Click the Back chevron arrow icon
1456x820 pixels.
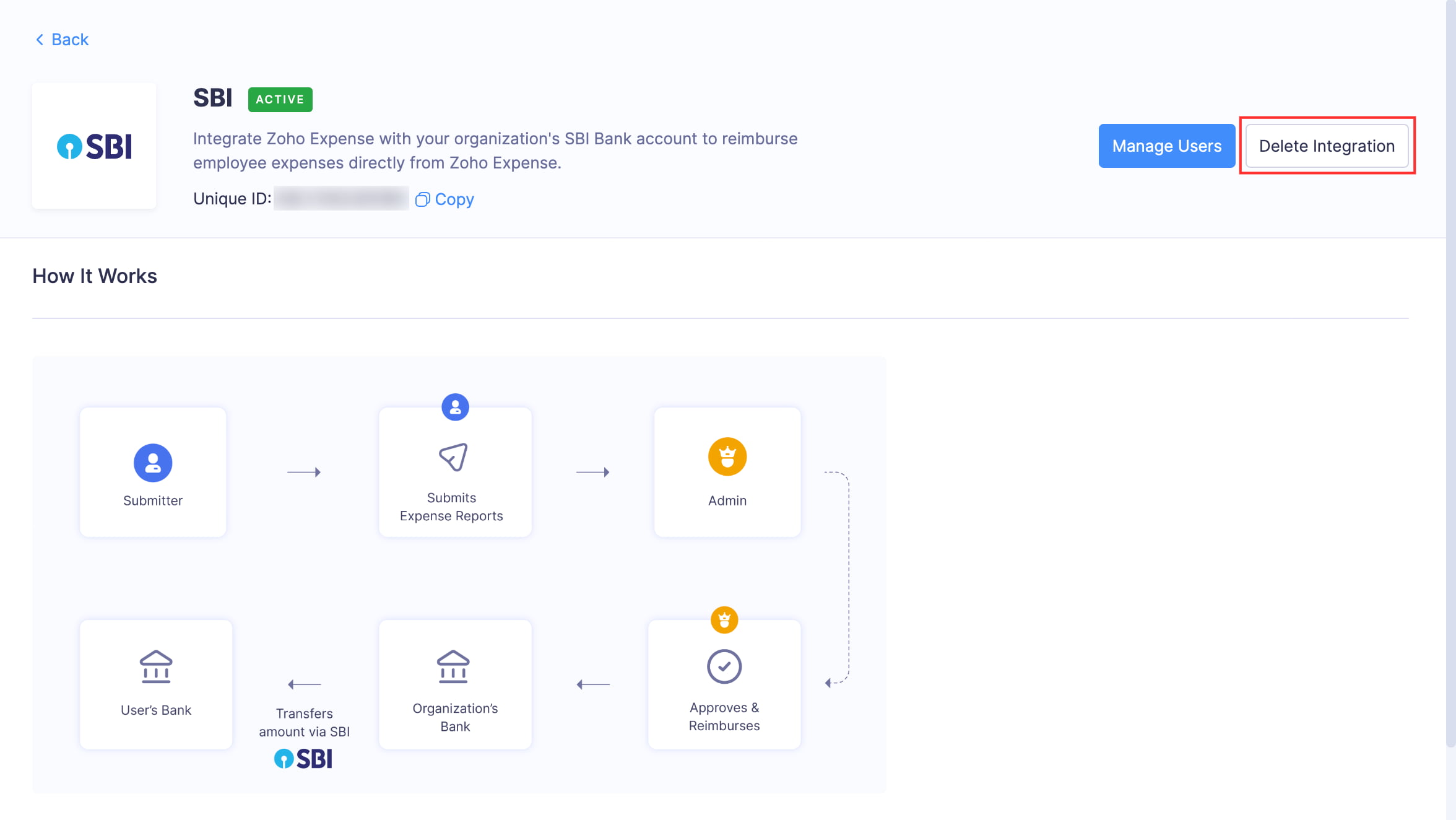click(40, 40)
